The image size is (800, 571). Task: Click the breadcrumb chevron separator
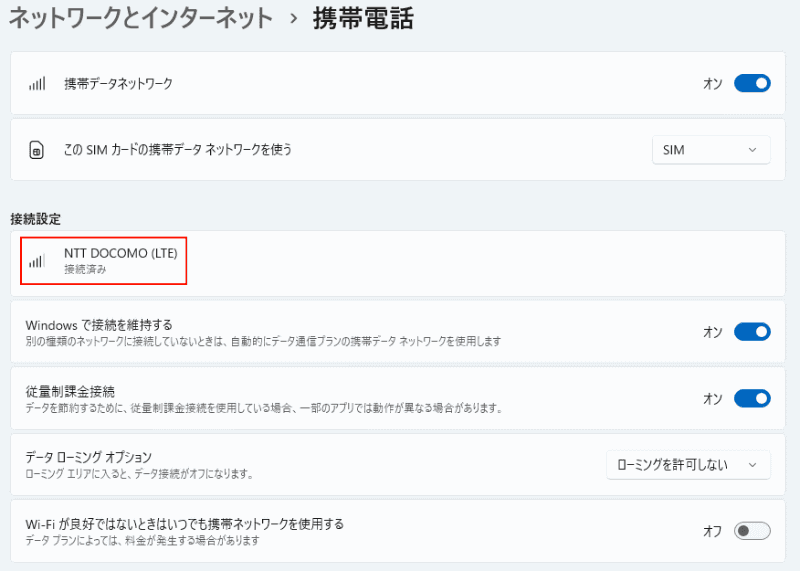(293, 19)
